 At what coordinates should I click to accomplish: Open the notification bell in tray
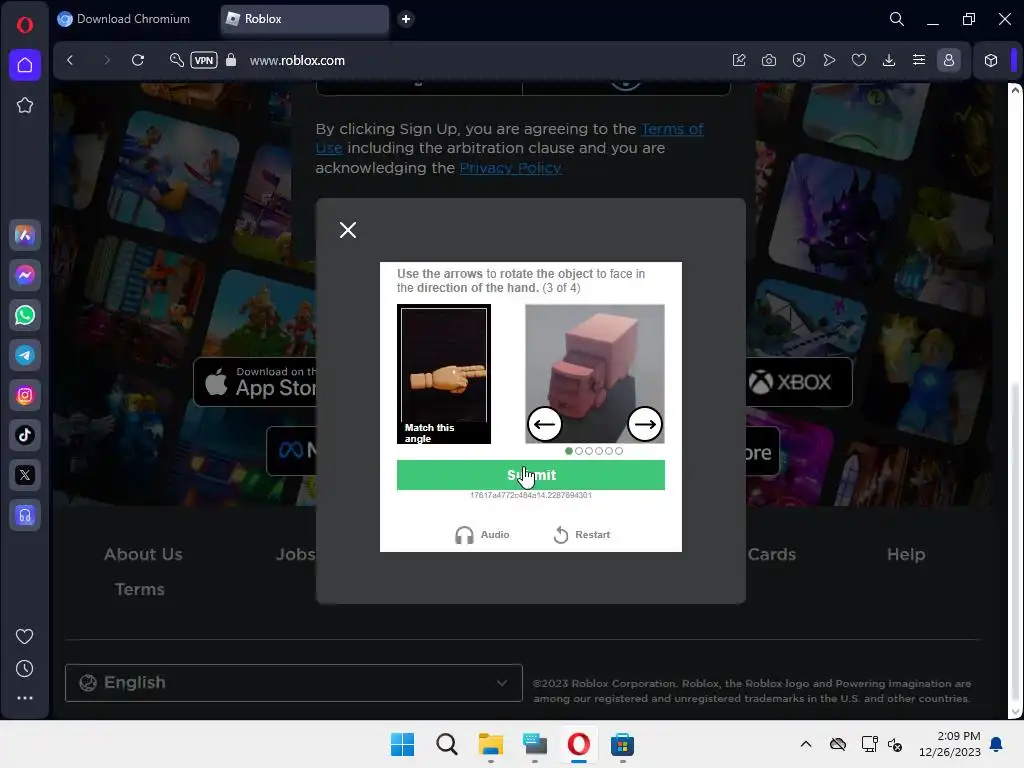[x=997, y=744]
